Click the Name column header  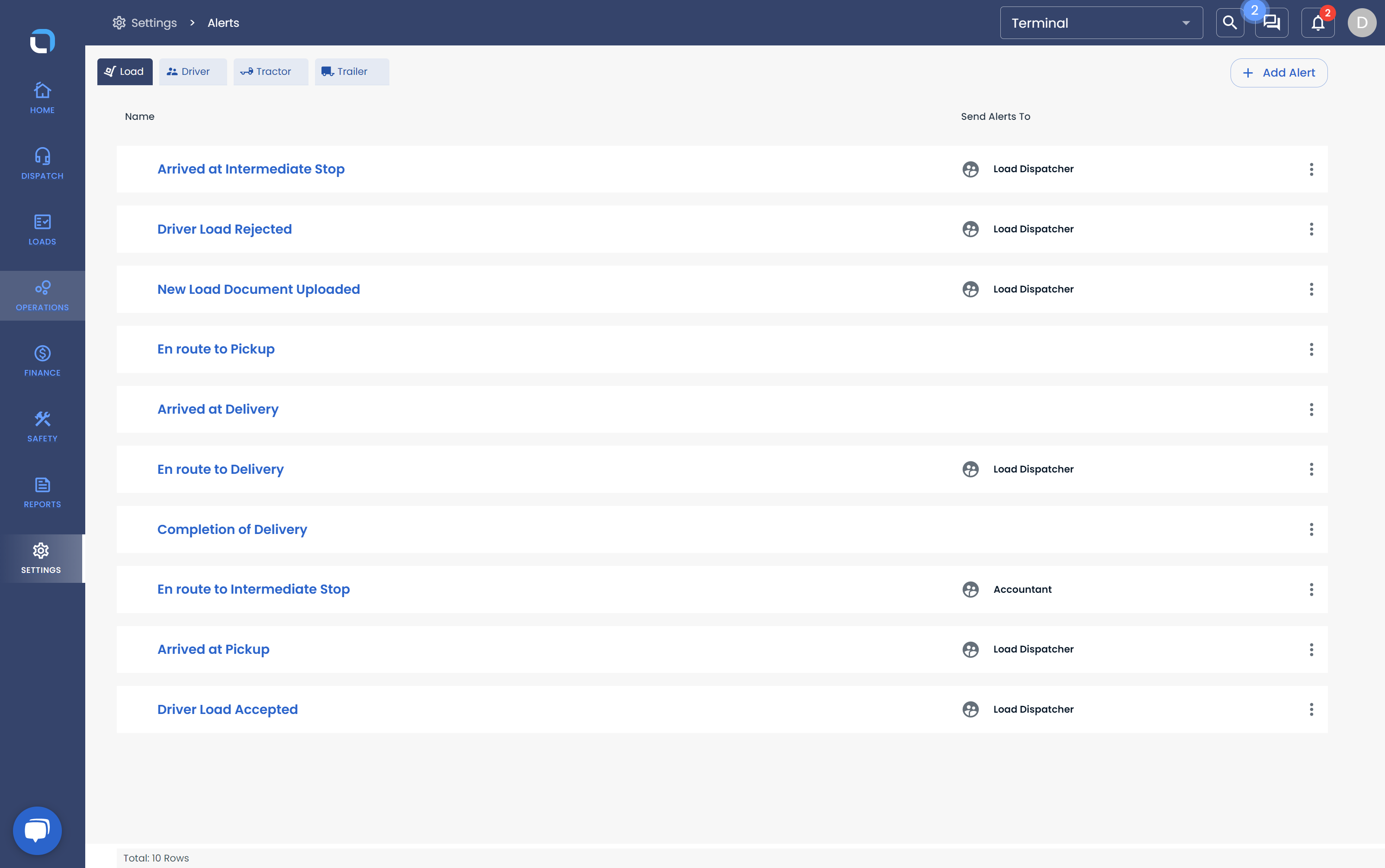point(139,116)
